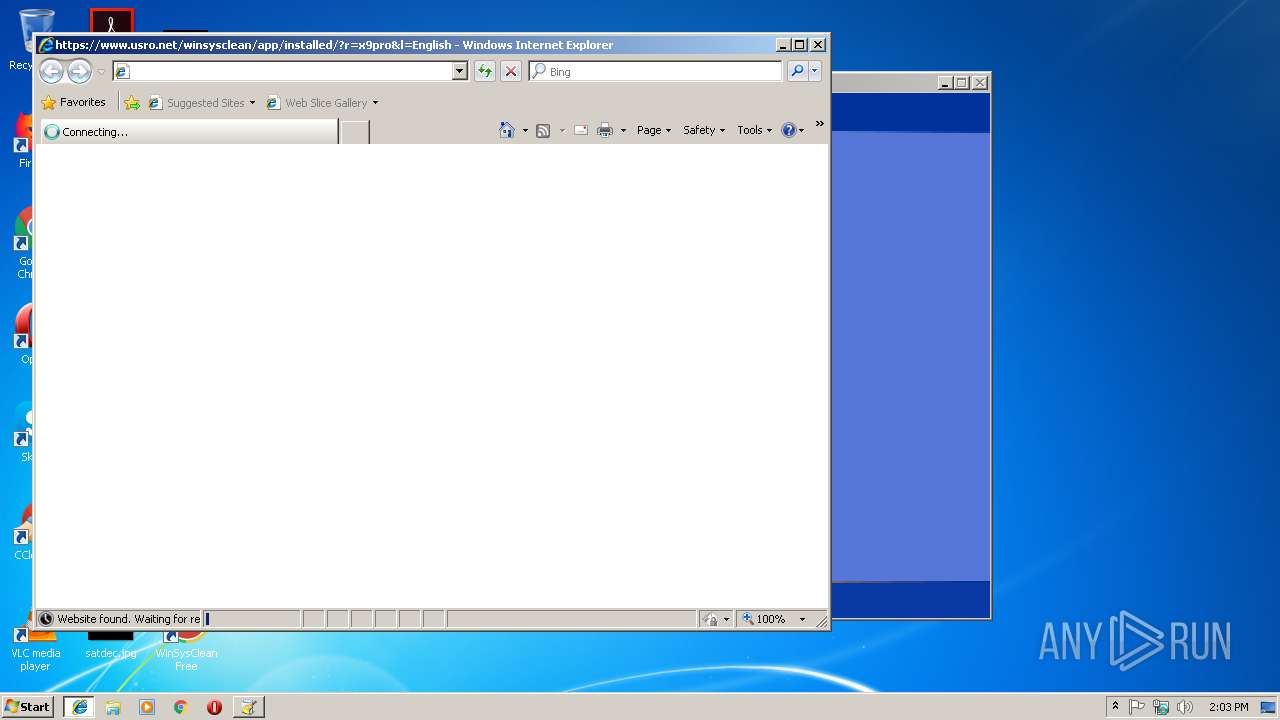Click the WinSysClean taskbar icon
The height and width of the screenshot is (720, 1280).
click(248, 707)
